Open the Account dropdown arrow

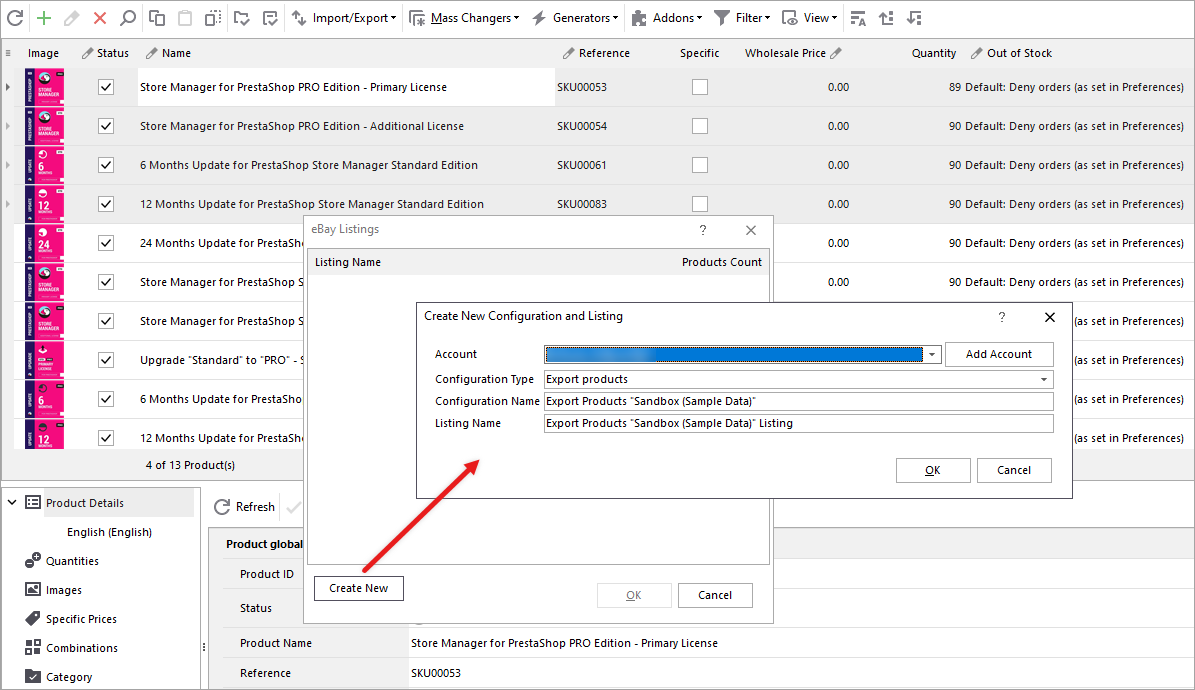click(x=932, y=355)
